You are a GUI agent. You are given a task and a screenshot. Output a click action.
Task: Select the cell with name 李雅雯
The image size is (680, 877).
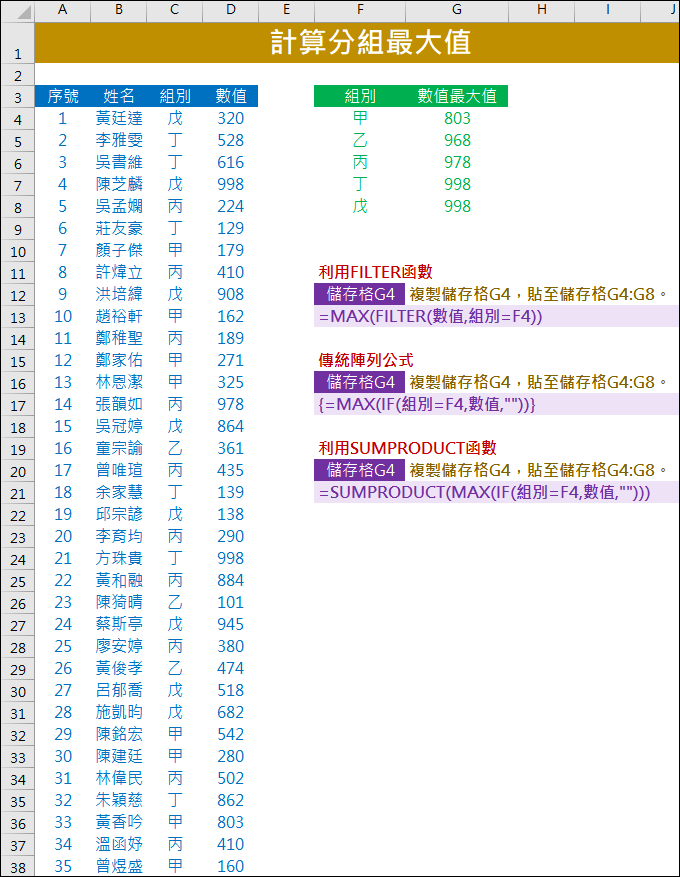point(119,140)
